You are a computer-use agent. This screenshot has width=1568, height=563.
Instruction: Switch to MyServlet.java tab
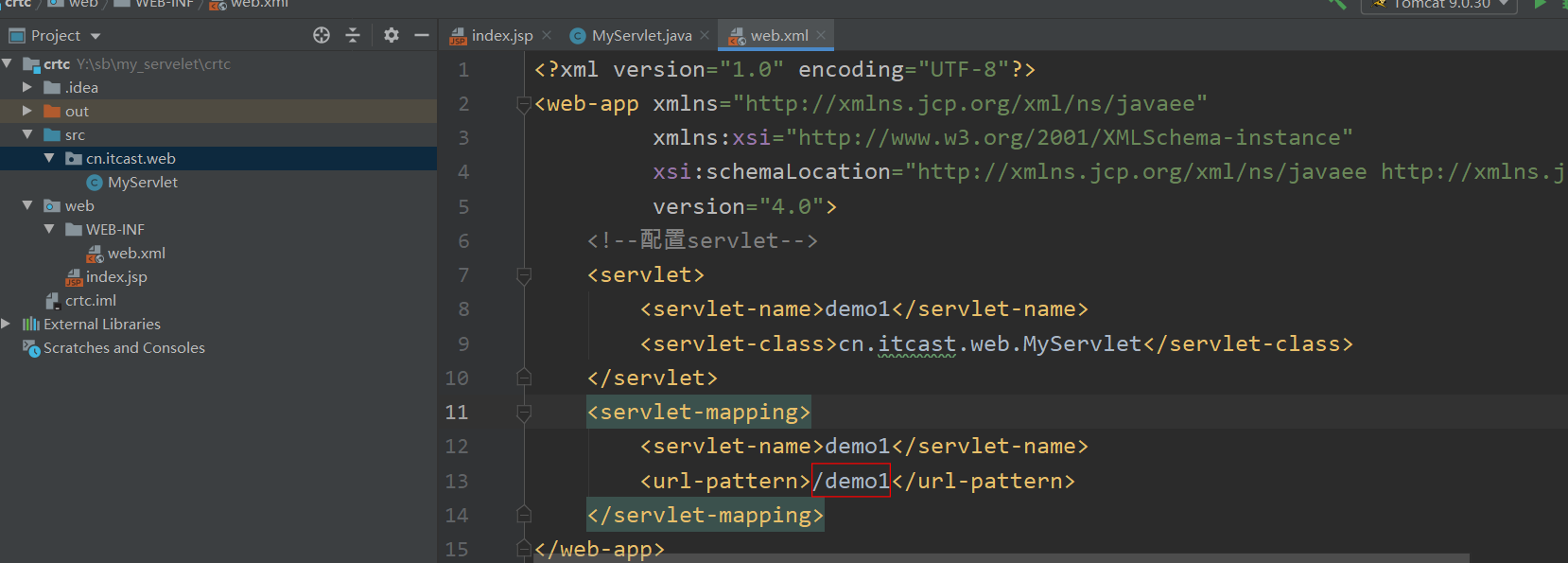(641, 35)
